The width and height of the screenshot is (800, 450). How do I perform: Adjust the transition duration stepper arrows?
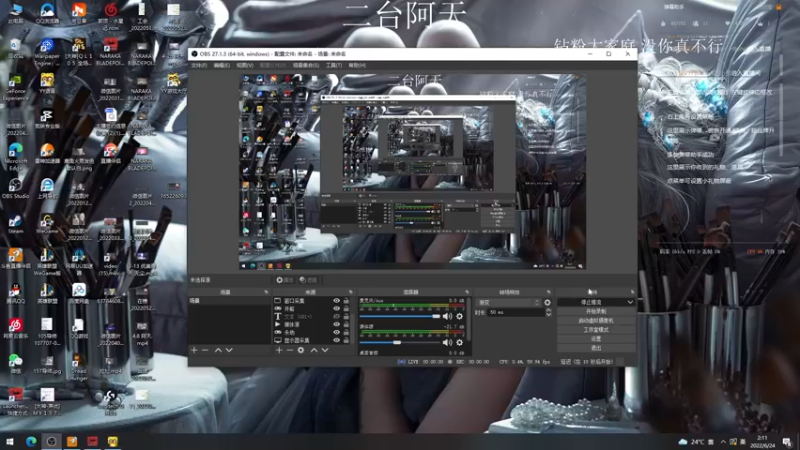click(548, 312)
